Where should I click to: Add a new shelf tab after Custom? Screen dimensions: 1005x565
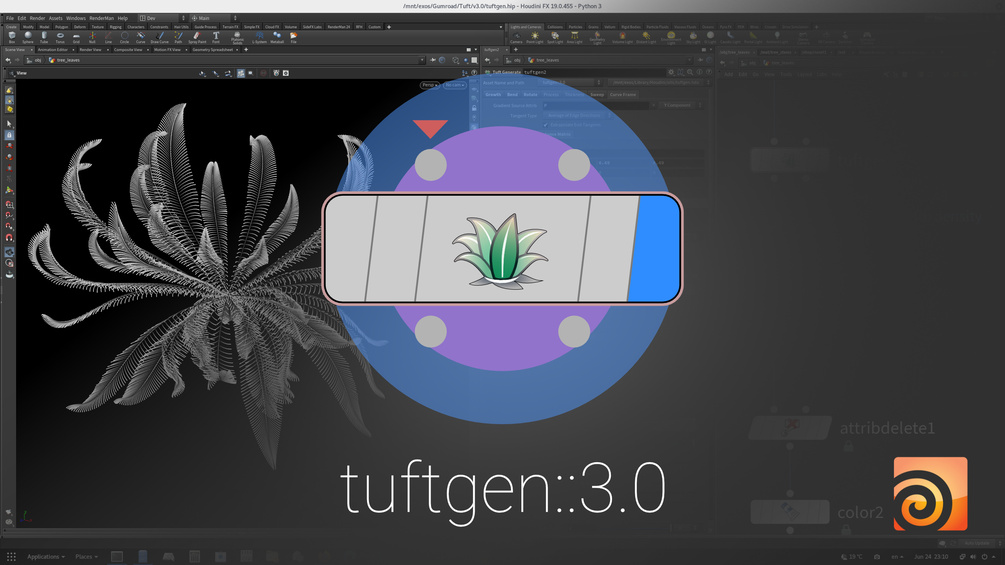(x=389, y=27)
